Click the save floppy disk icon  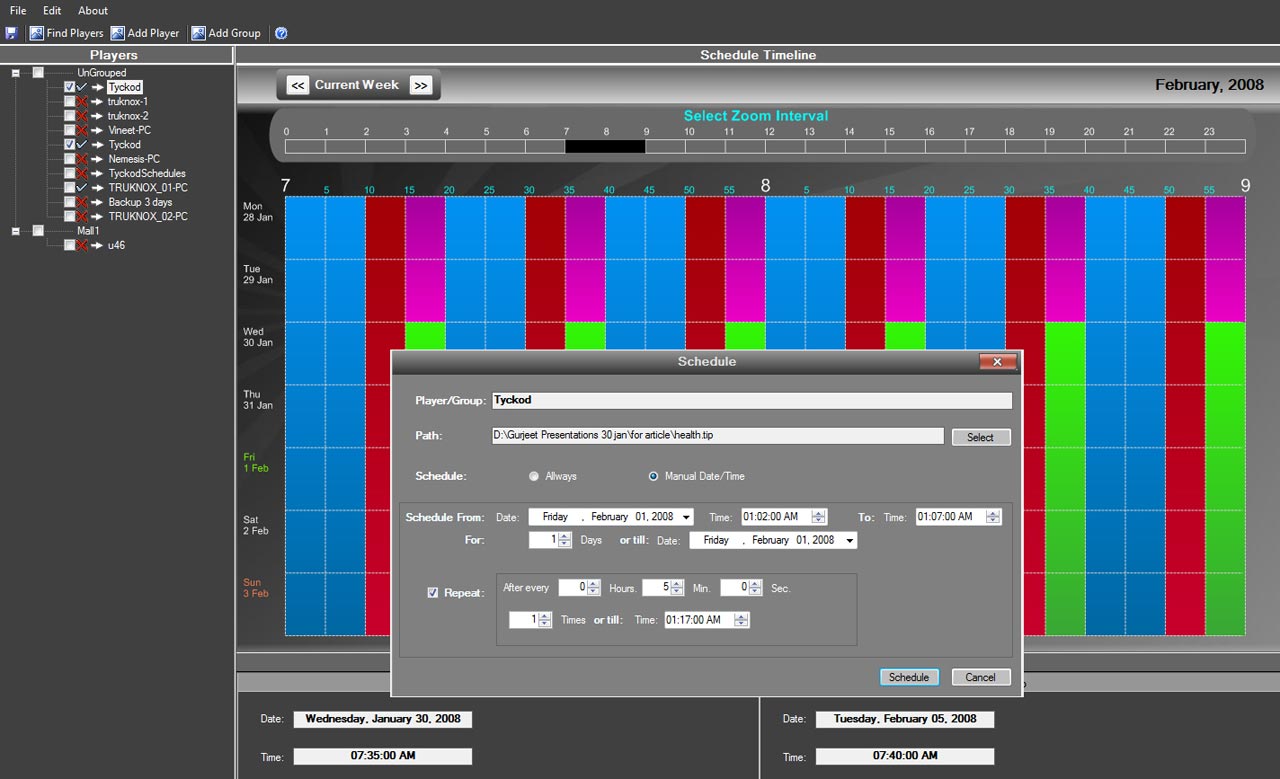click(11, 33)
